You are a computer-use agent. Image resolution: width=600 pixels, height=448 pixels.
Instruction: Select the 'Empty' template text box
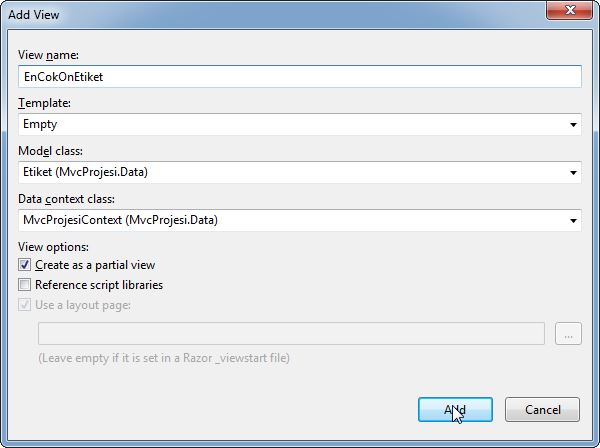[290, 125]
